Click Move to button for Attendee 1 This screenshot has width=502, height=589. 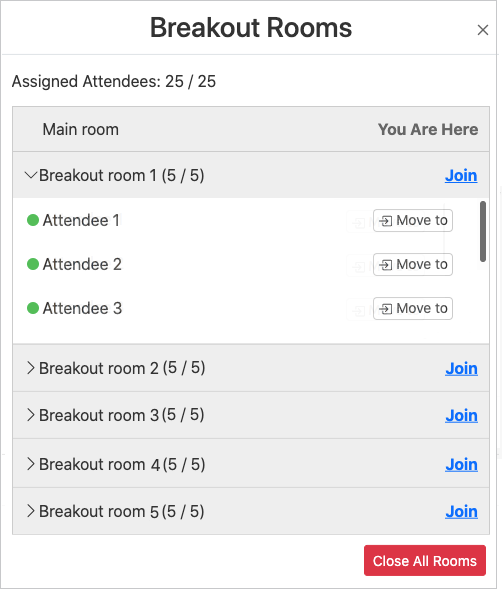coord(413,220)
